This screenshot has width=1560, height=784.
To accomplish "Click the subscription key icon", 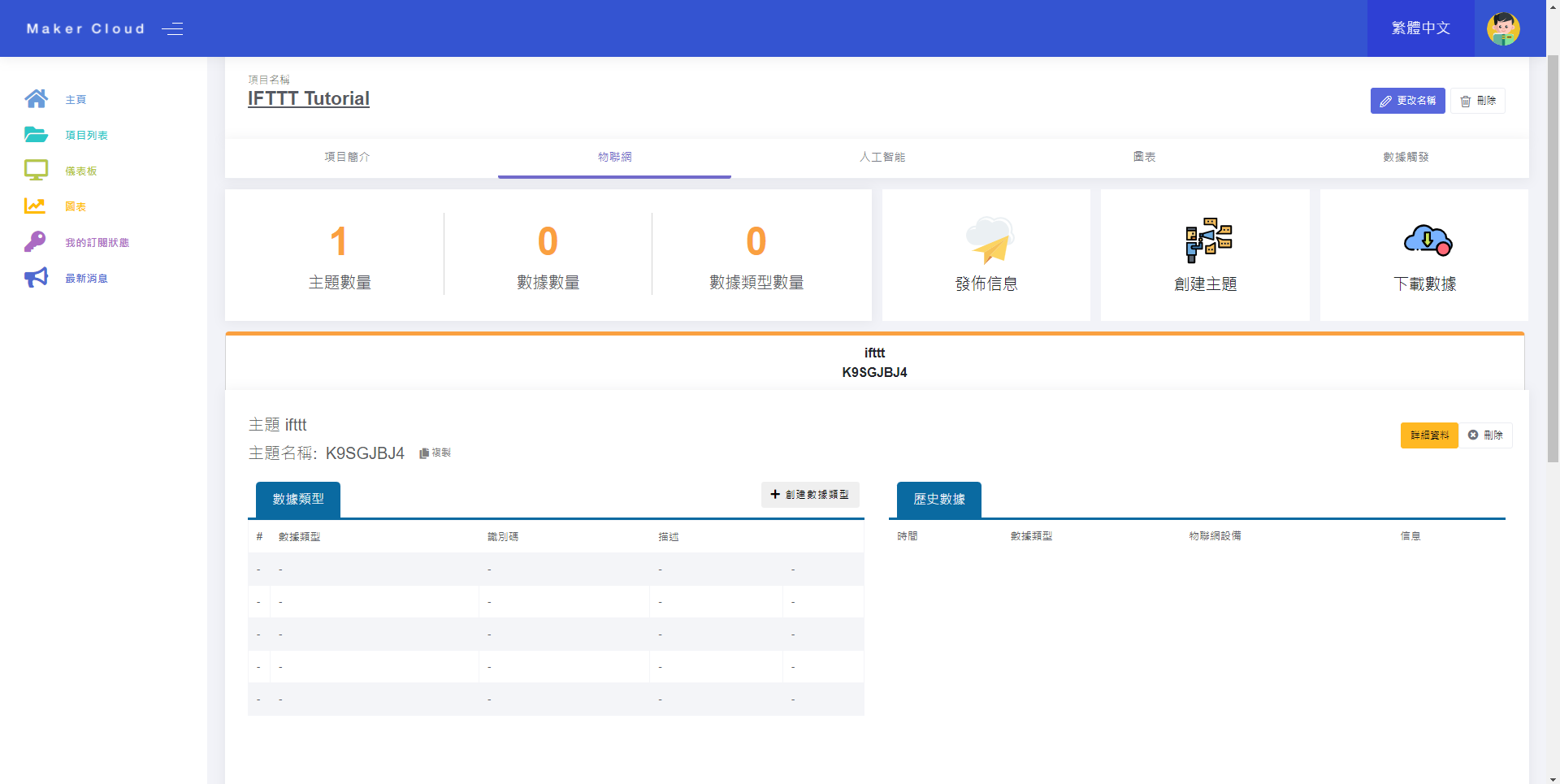I will point(35,242).
